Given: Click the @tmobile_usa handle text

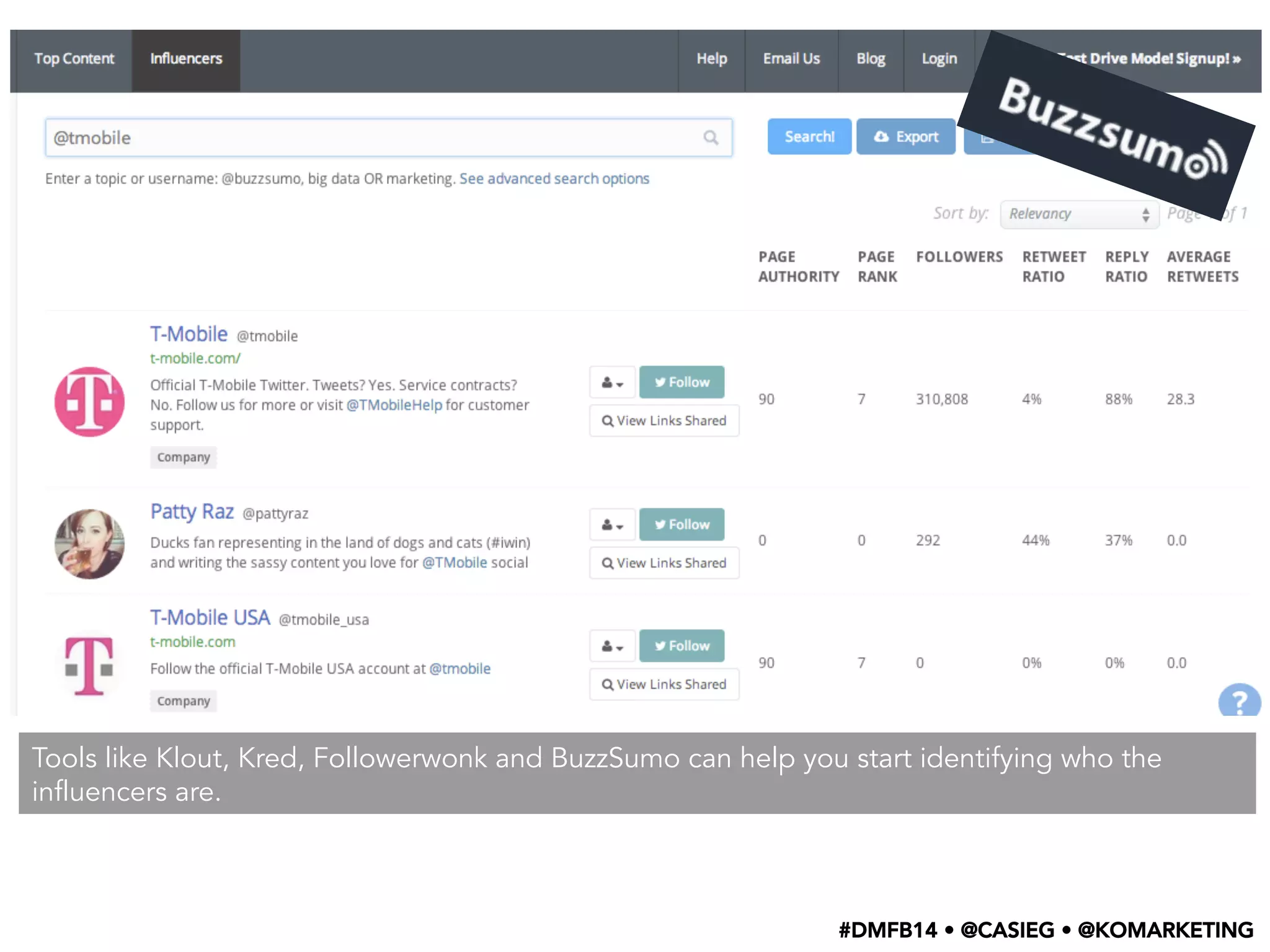Looking at the screenshot, I should [x=324, y=620].
